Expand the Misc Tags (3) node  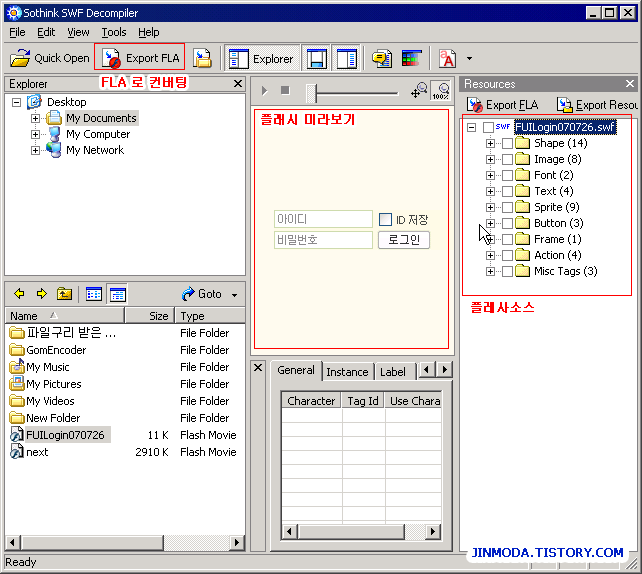(x=490, y=271)
